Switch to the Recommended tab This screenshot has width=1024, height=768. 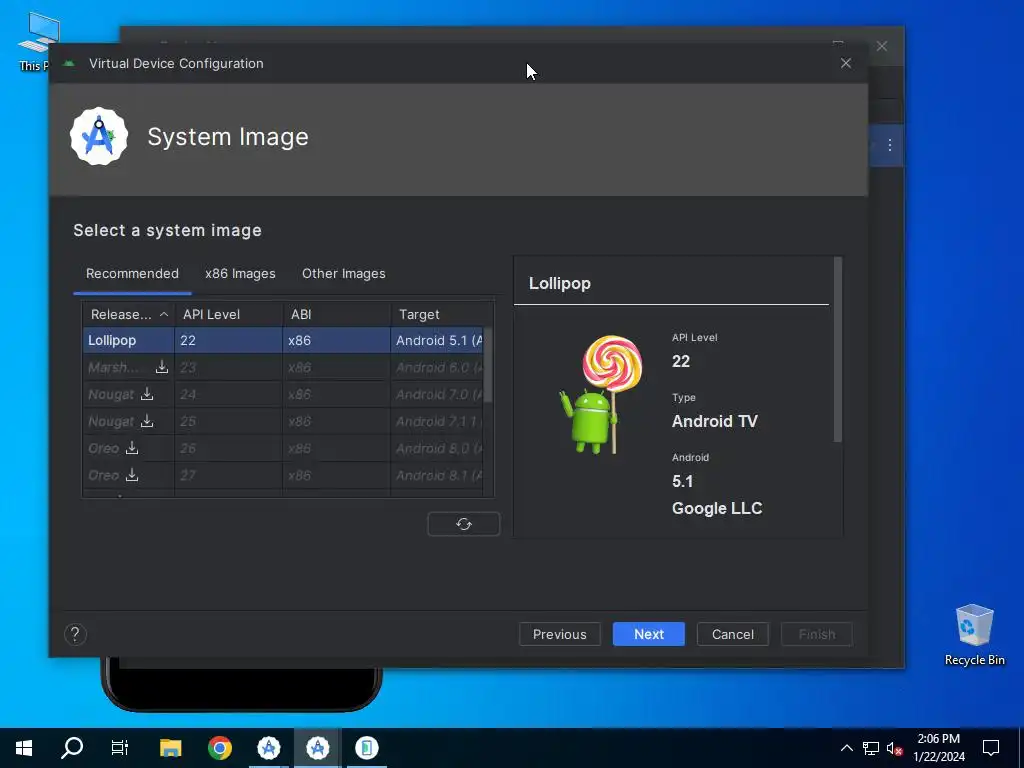point(132,274)
